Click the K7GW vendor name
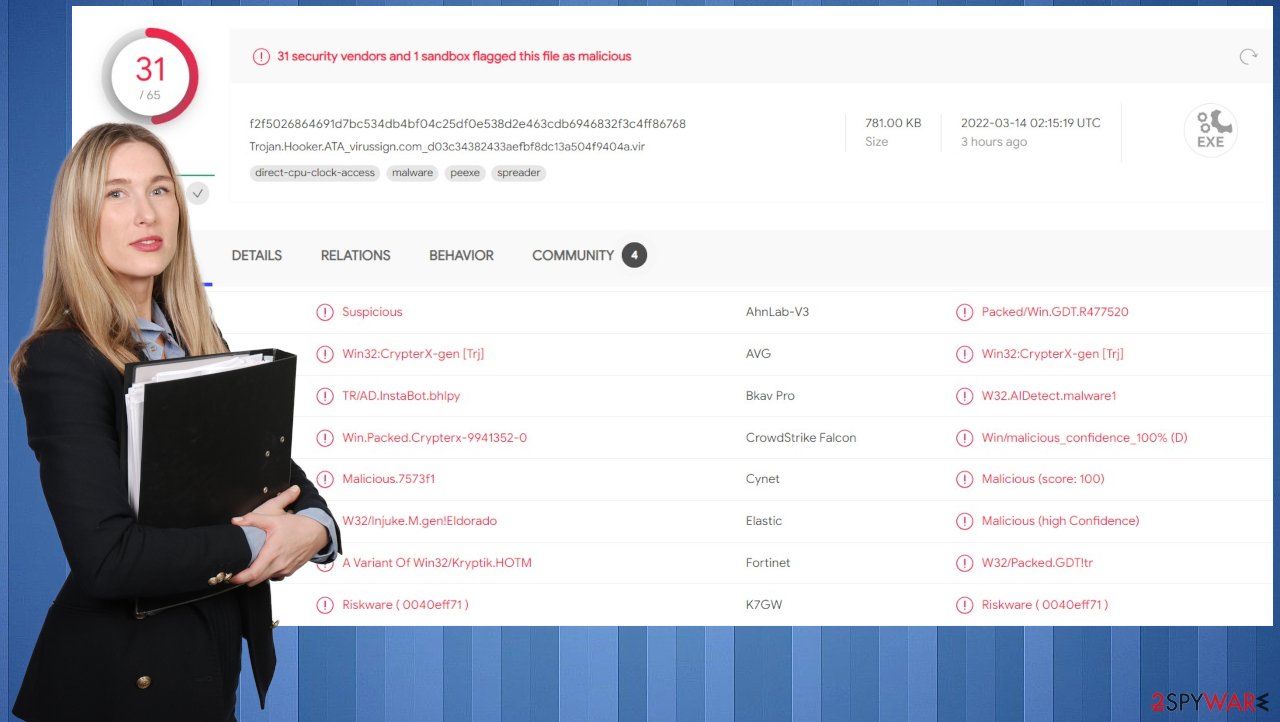Screen dimensions: 1280x722 tap(764, 605)
